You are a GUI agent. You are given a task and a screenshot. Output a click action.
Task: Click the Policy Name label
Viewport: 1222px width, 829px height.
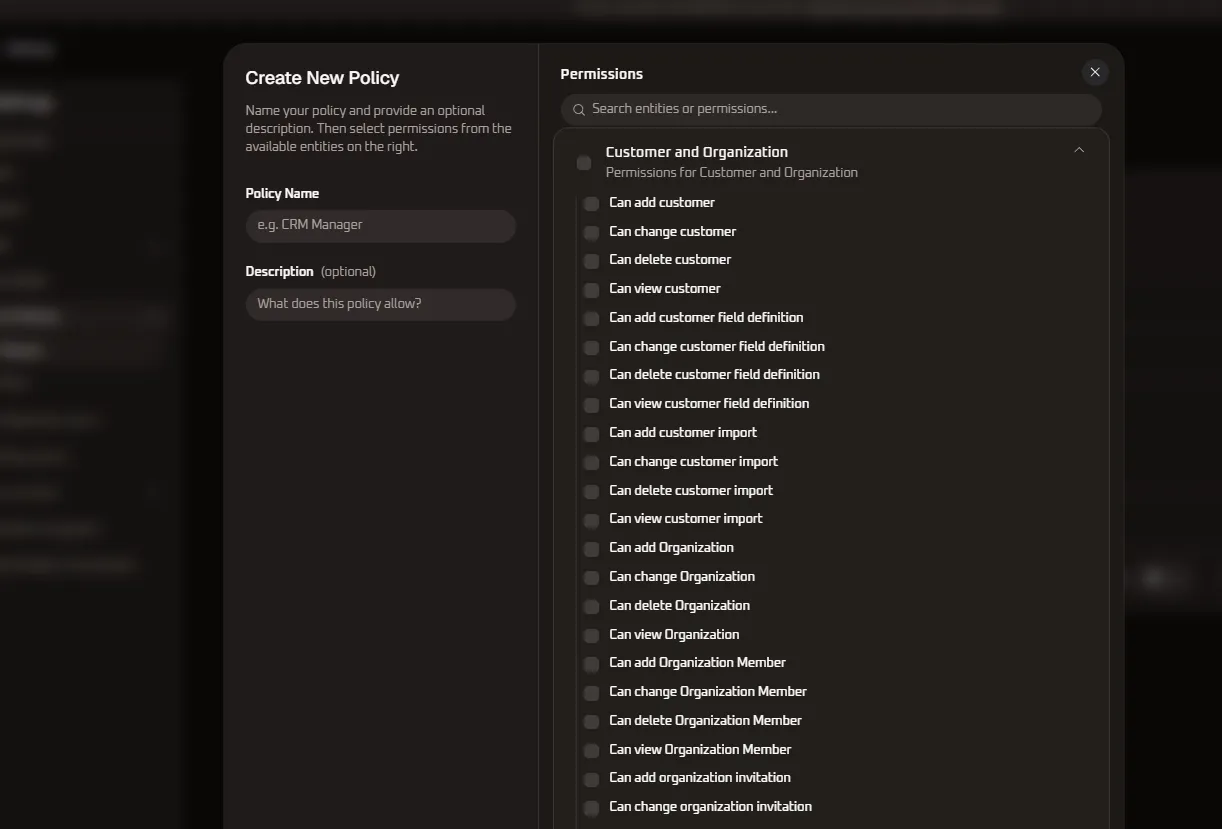pyautogui.click(x=282, y=193)
